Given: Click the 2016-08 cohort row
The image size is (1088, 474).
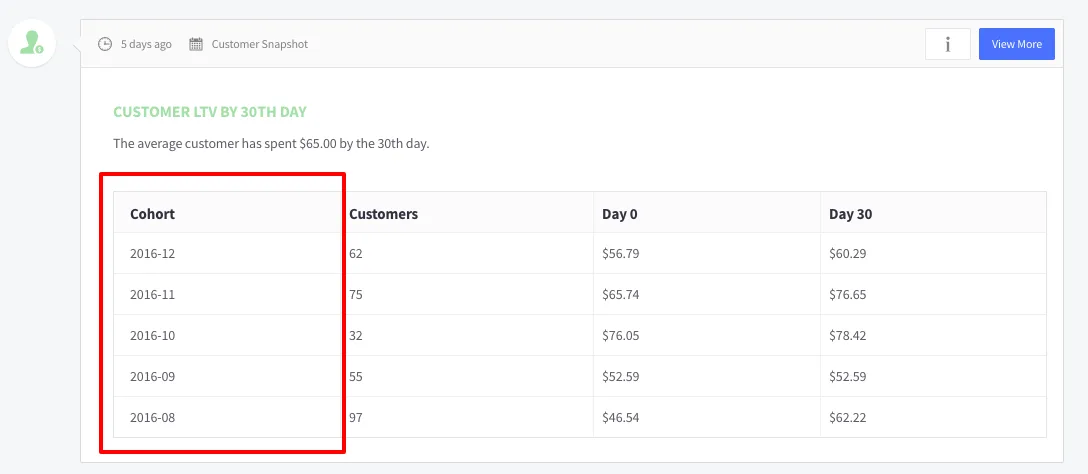Looking at the screenshot, I should 152,418.
